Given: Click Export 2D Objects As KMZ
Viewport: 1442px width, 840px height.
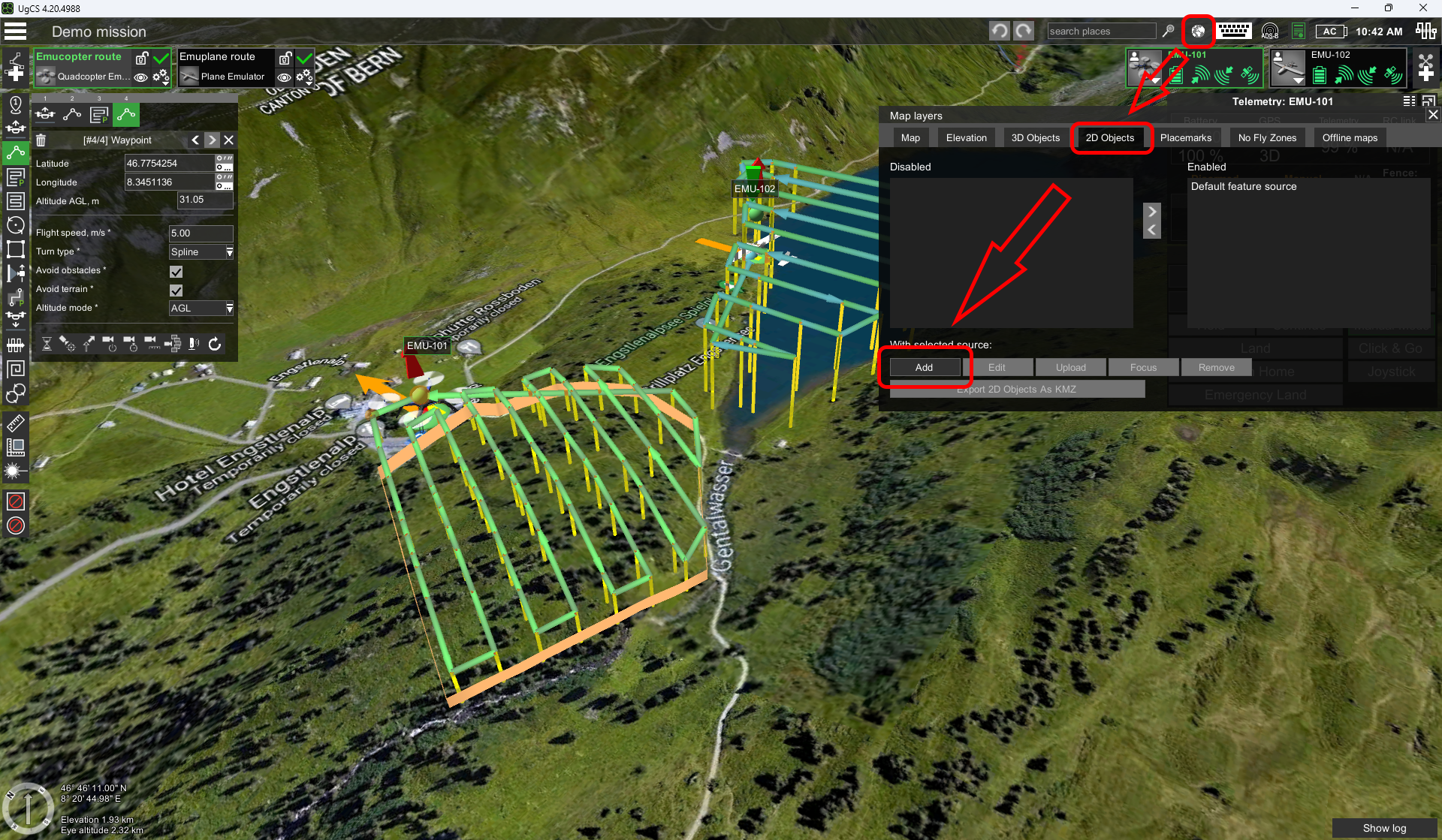Looking at the screenshot, I should click(1016, 390).
